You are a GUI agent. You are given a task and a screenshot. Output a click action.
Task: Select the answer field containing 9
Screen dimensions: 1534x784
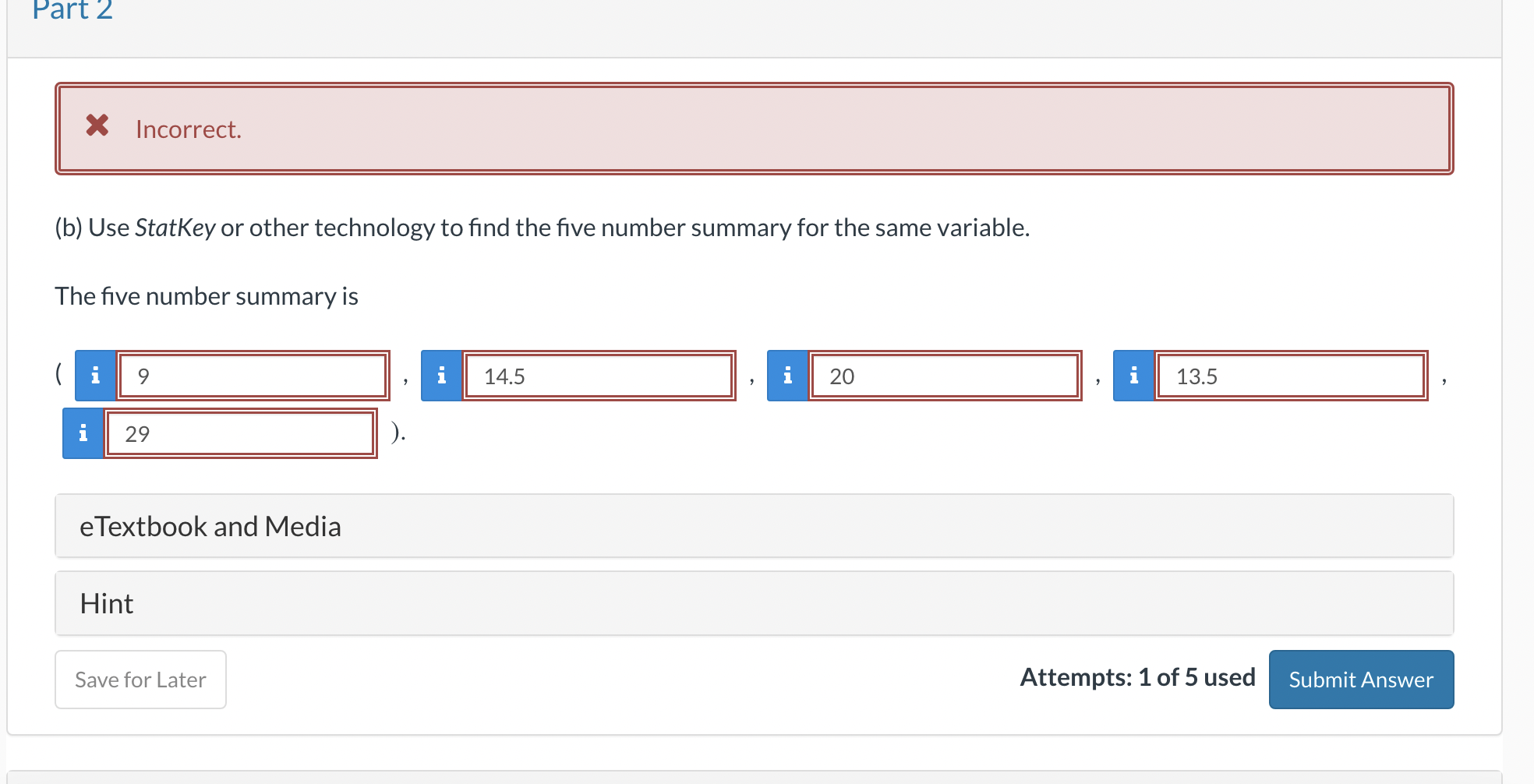pos(253,376)
